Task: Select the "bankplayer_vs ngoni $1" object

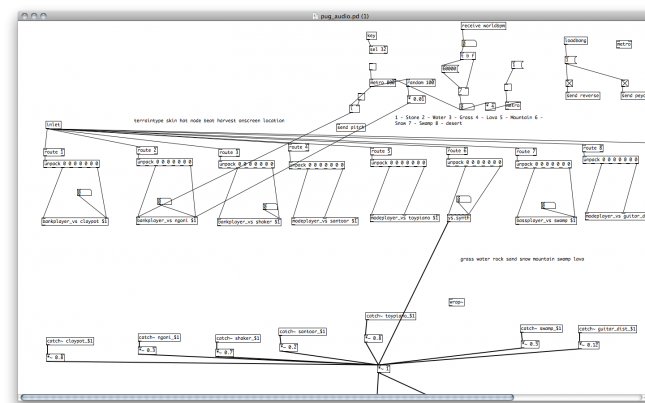Action: click(x=167, y=220)
